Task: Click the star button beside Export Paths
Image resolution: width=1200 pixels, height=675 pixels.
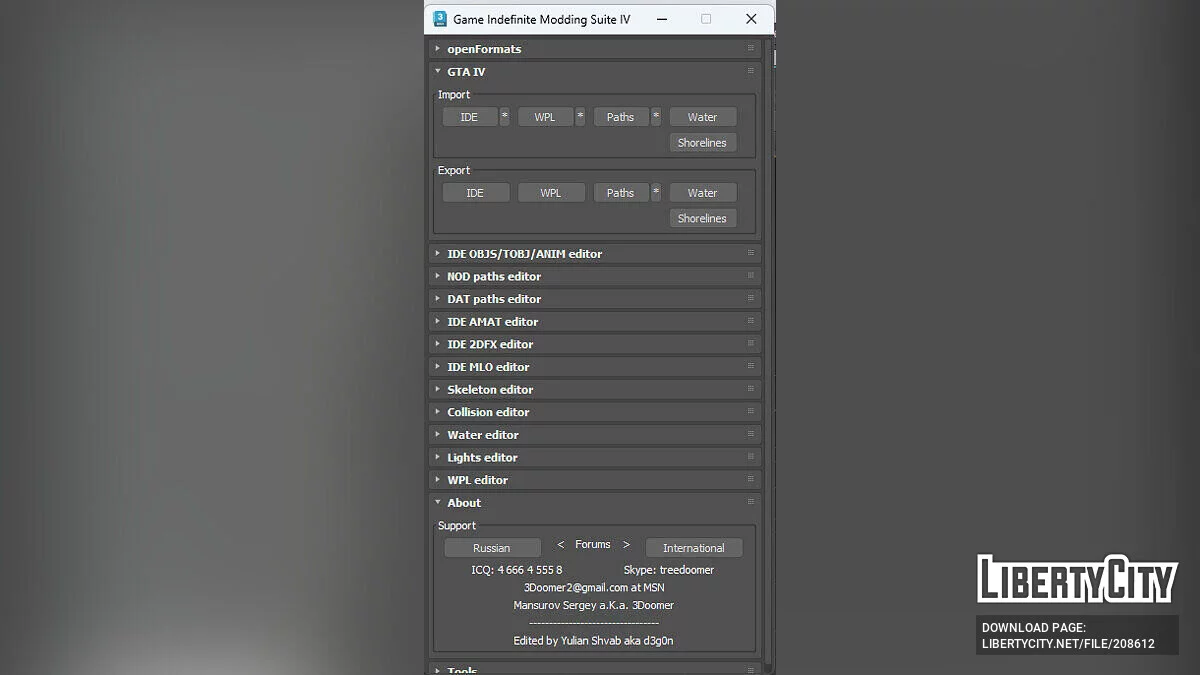Action: point(656,193)
